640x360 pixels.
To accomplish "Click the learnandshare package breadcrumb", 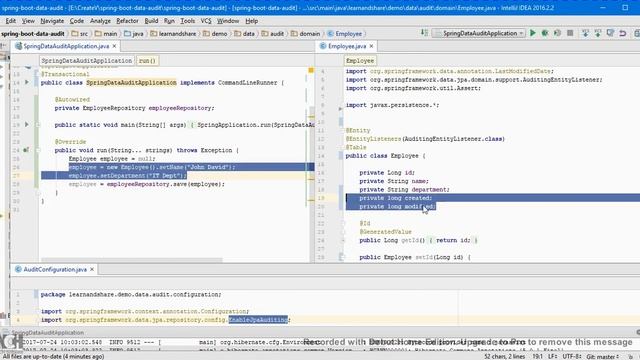I will [173, 33].
